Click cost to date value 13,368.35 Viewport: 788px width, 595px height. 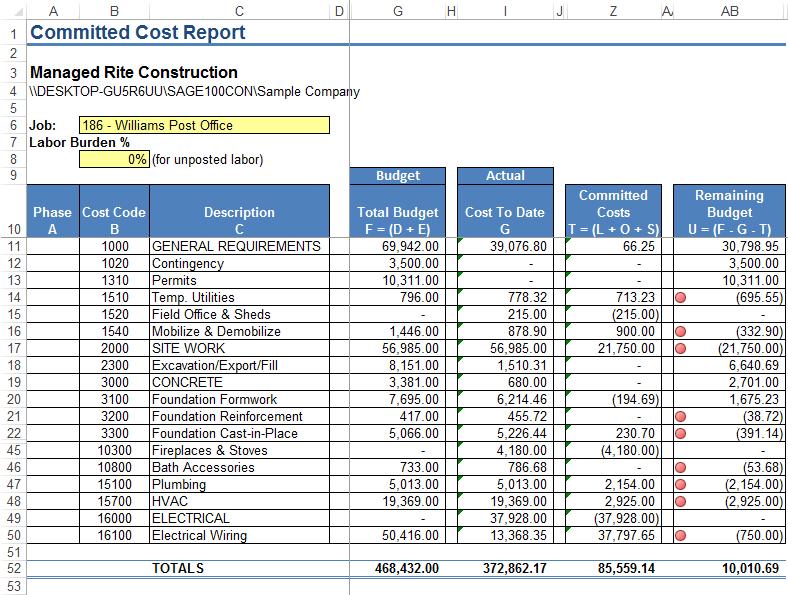(505, 535)
